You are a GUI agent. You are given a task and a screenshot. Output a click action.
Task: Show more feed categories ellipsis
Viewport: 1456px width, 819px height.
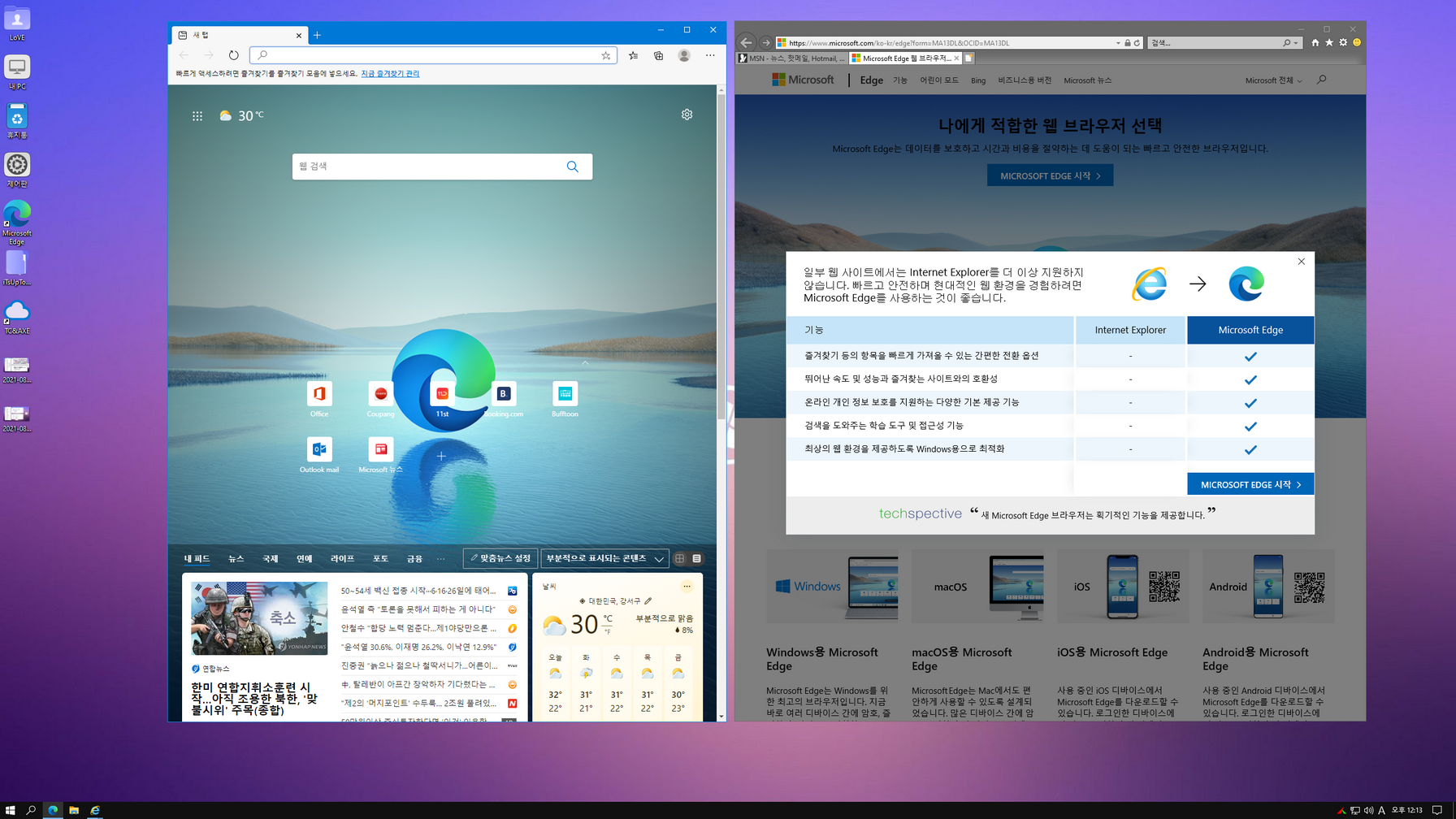coord(441,559)
